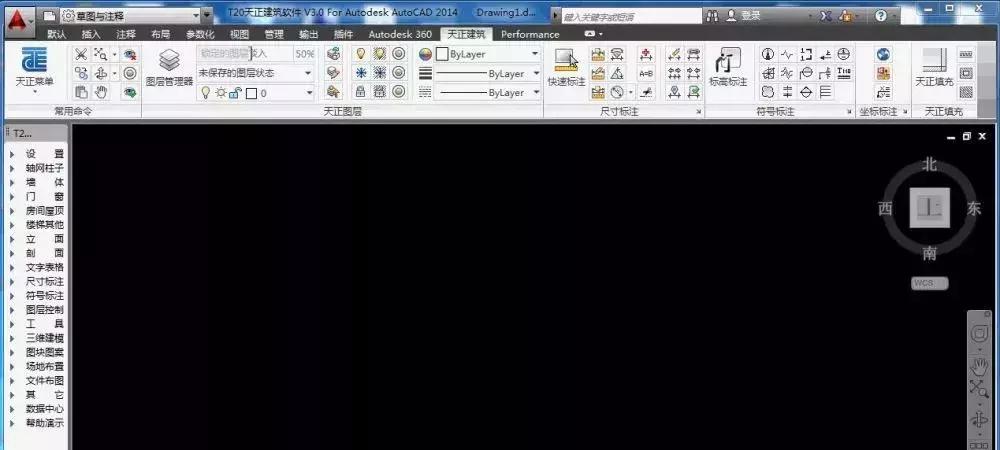1000x450 pixels.
Task: Click the paste clipboard icon
Action: click(x=81, y=92)
